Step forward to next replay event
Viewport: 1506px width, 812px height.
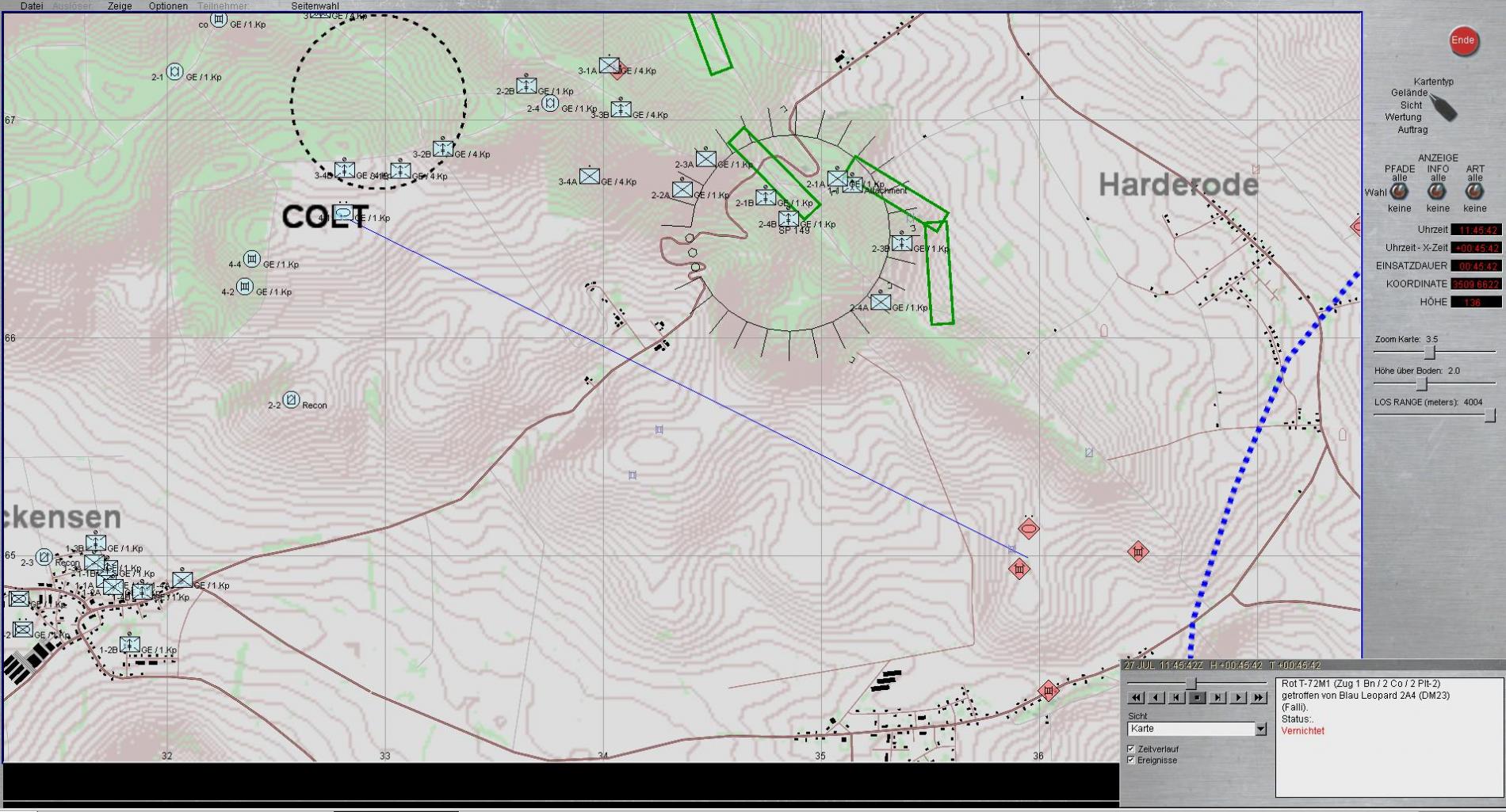point(1217,698)
